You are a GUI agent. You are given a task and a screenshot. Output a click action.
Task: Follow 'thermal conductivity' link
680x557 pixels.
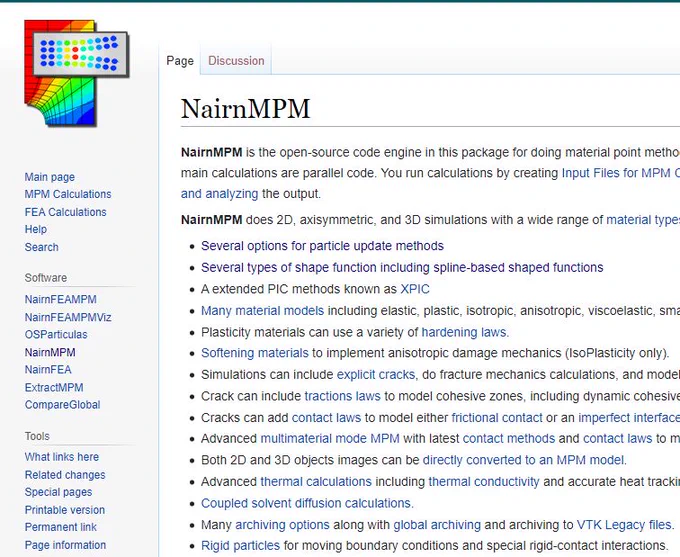(x=484, y=482)
